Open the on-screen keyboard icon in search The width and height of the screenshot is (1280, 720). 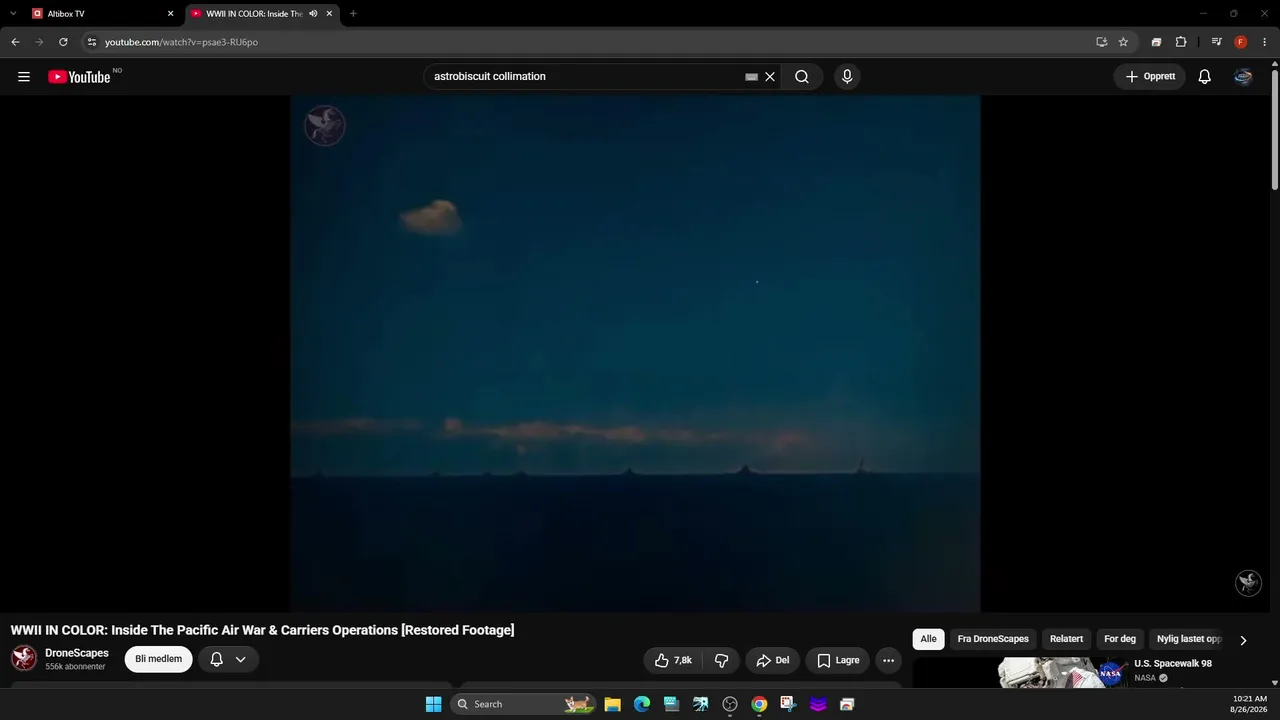click(751, 77)
